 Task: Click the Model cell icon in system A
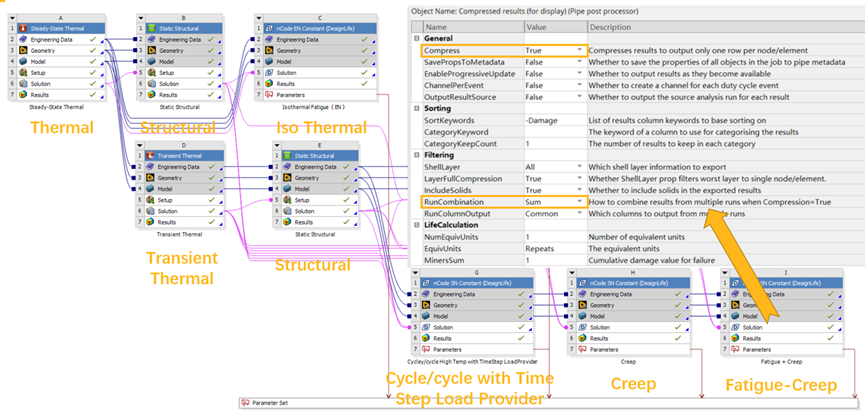(23, 62)
